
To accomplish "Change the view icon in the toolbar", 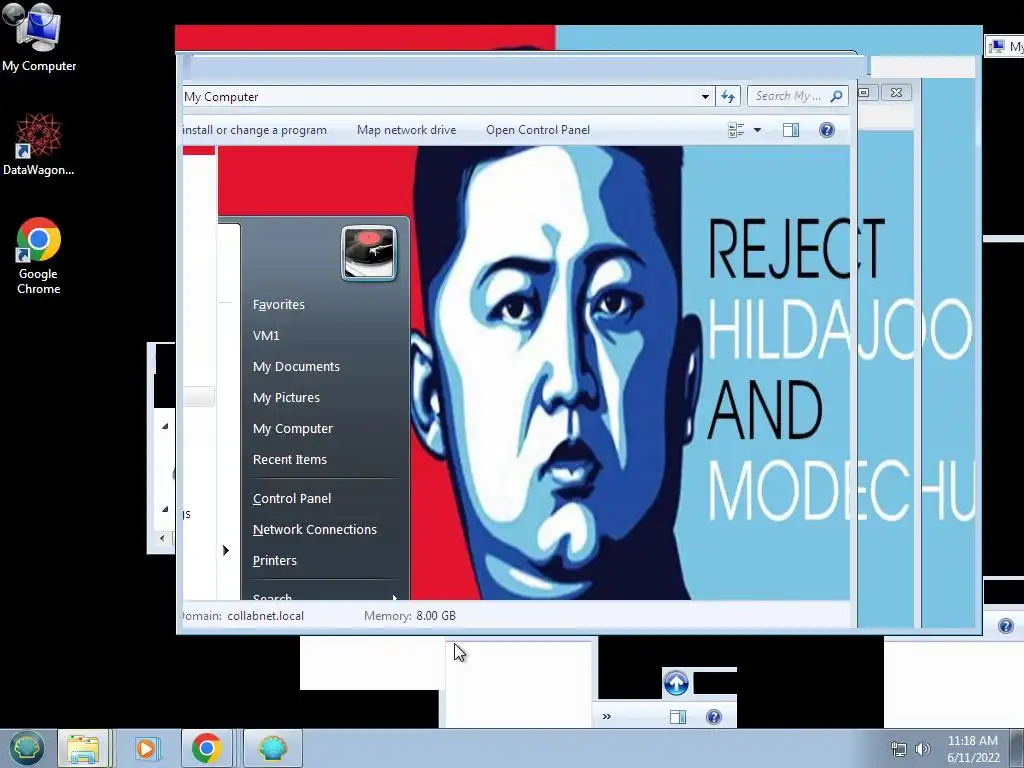I will (736, 130).
